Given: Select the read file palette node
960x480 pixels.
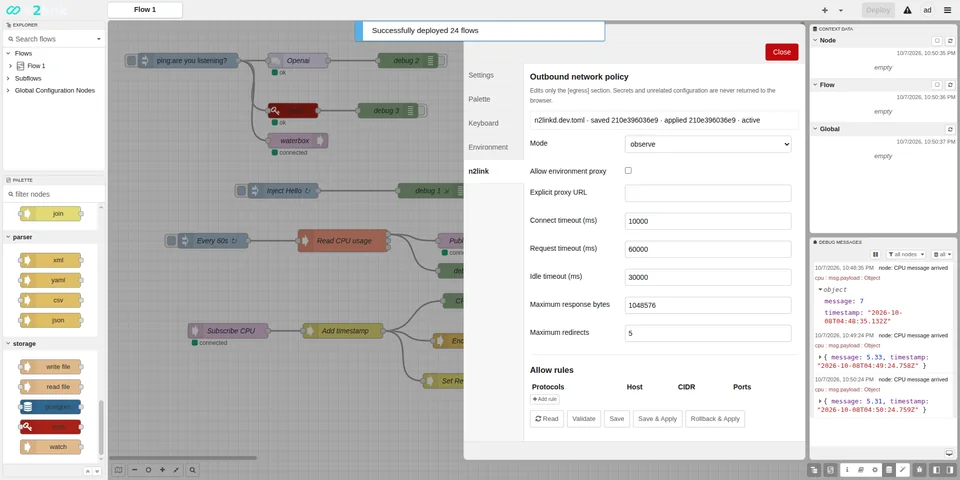Looking at the screenshot, I should pyautogui.click(x=51, y=387).
